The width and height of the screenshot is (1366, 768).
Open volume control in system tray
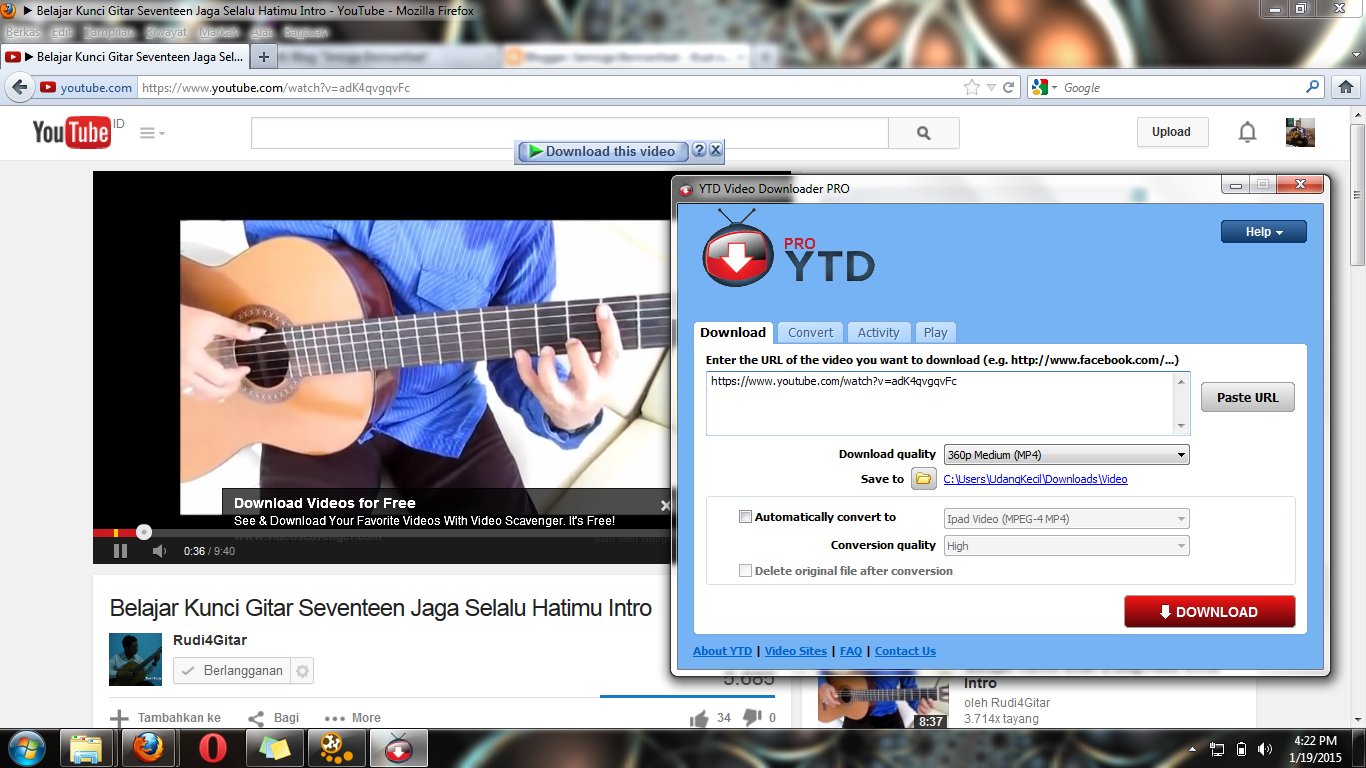(1265, 748)
